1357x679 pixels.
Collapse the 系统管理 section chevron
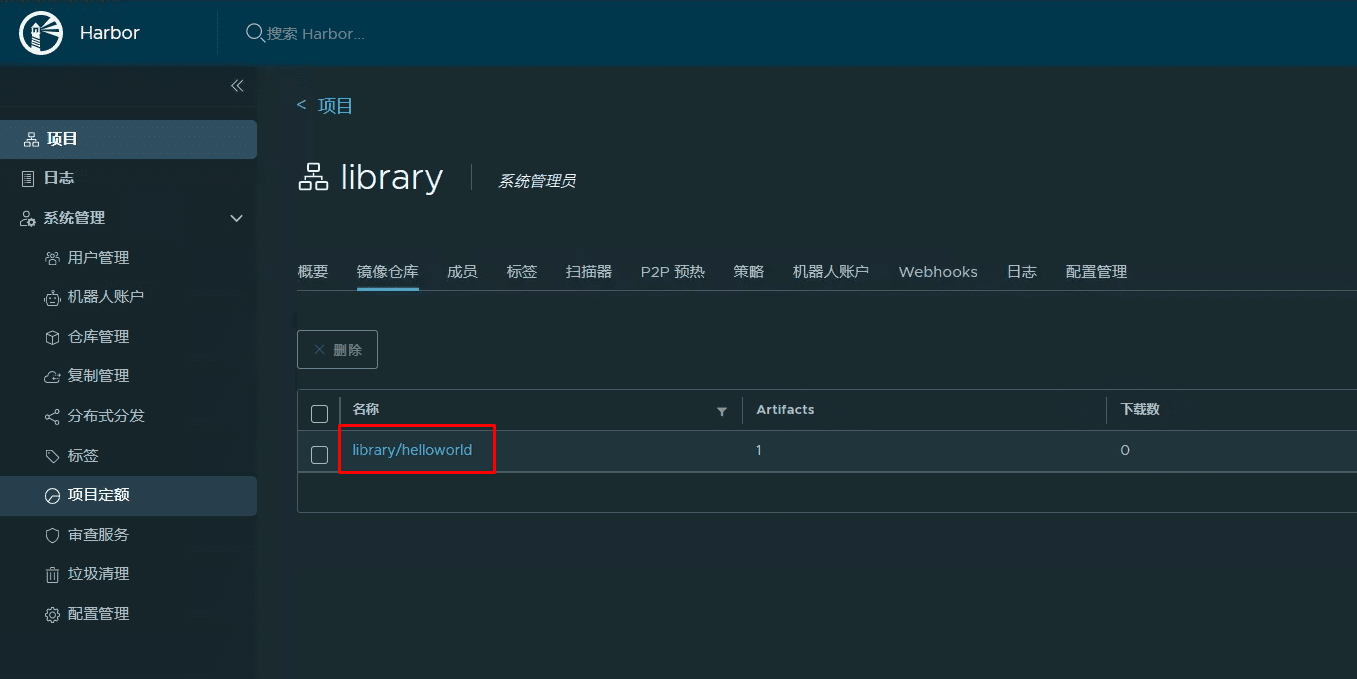[236, 218]
